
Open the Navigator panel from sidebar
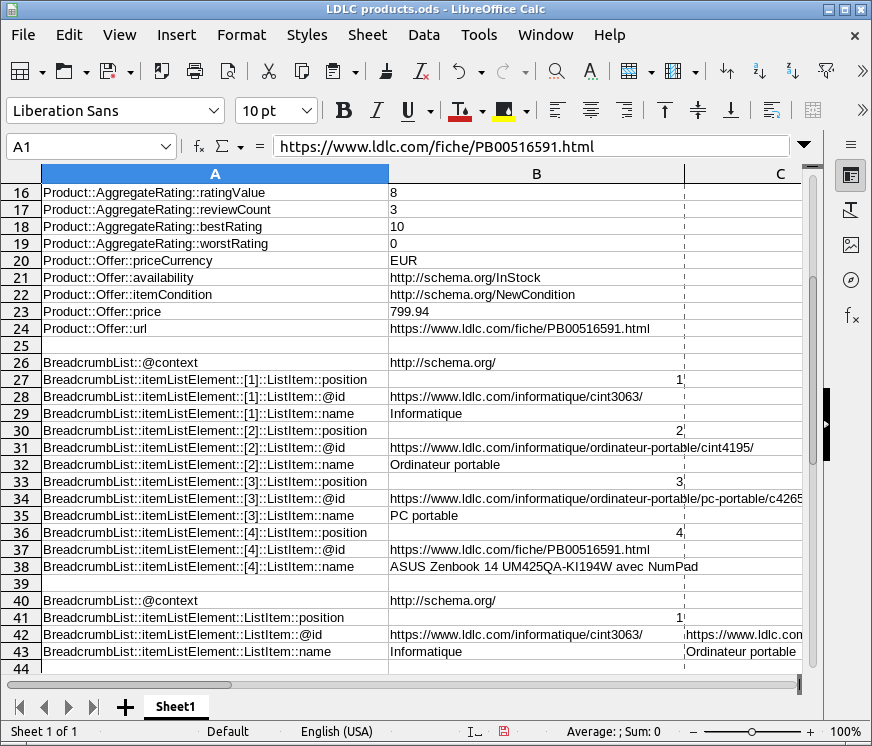[851, 280]
